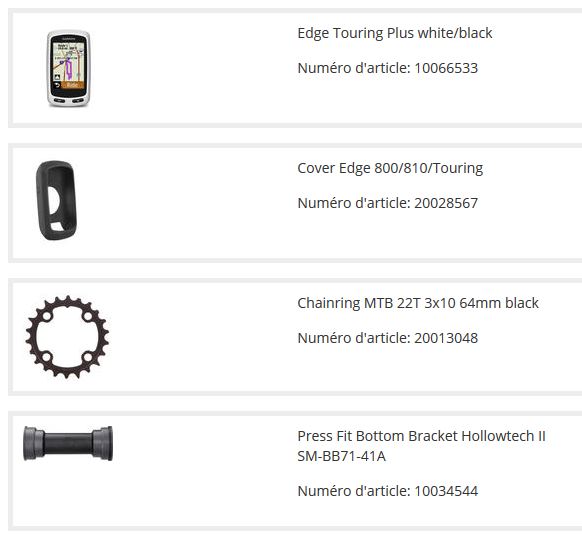Screen dimensions: 582x537
Task: Click the "Numéro d'article" label under Chainring MTB
Action: 354,338
